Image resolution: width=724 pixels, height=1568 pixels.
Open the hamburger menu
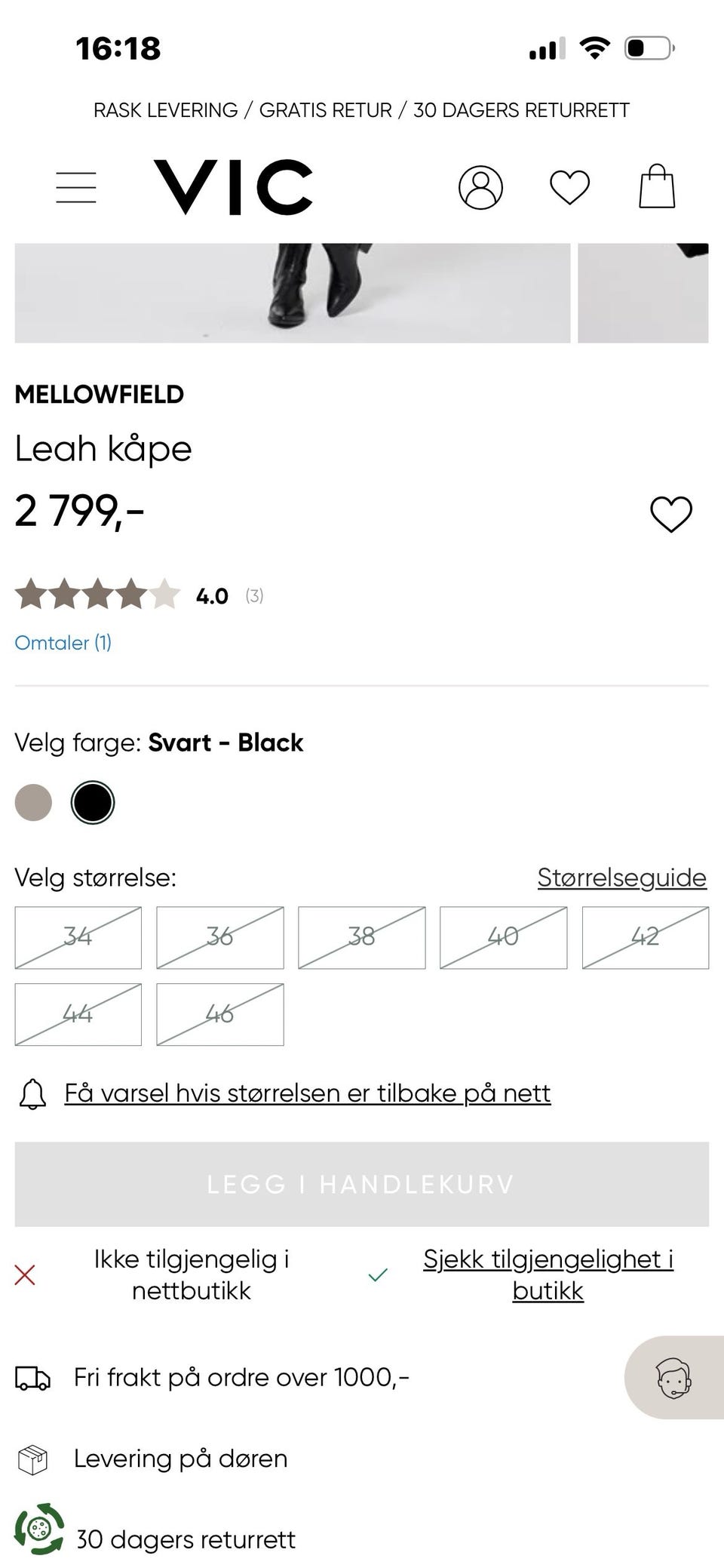tap(76, 187)
